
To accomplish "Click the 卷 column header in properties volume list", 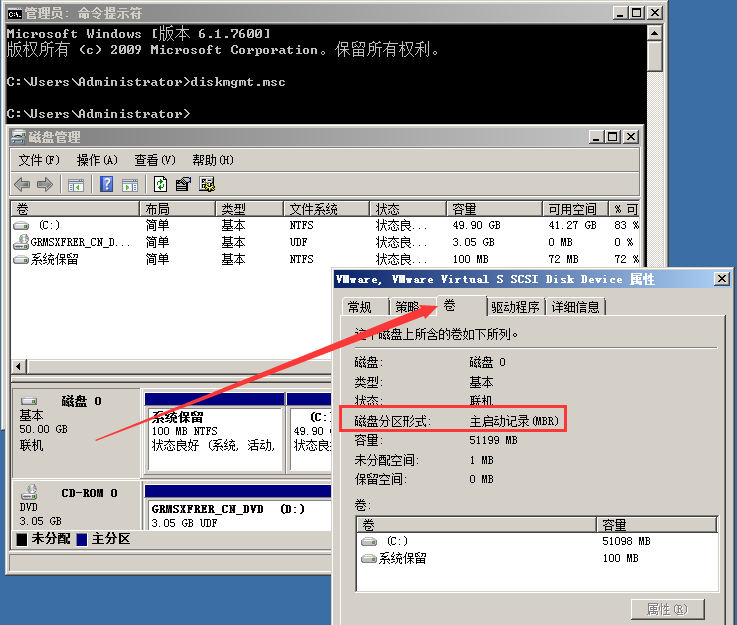I will pos(477,524).
